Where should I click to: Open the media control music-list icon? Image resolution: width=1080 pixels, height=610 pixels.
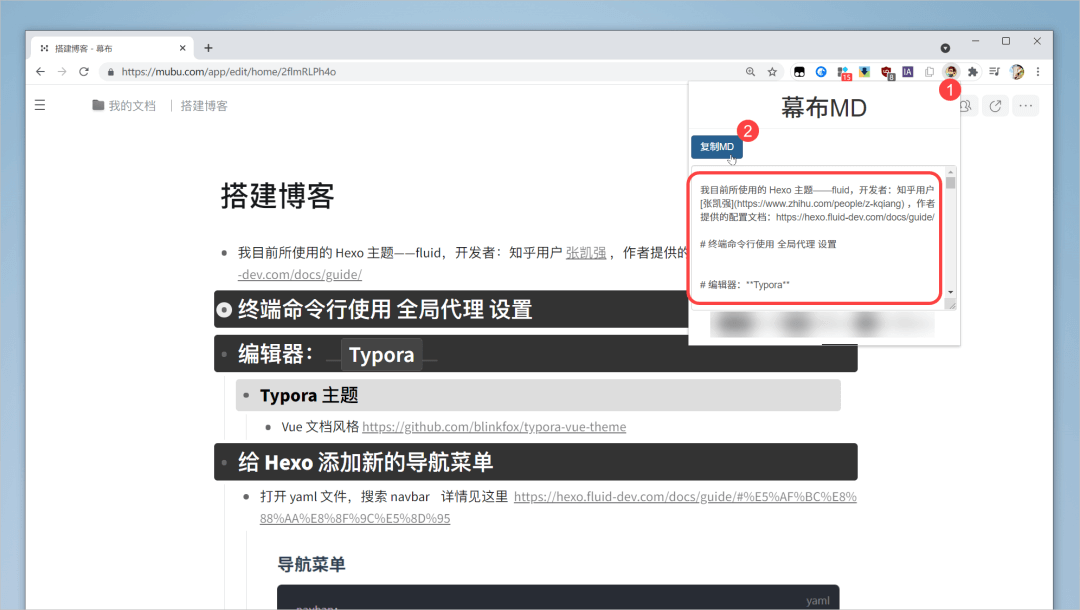pos(994,72)
